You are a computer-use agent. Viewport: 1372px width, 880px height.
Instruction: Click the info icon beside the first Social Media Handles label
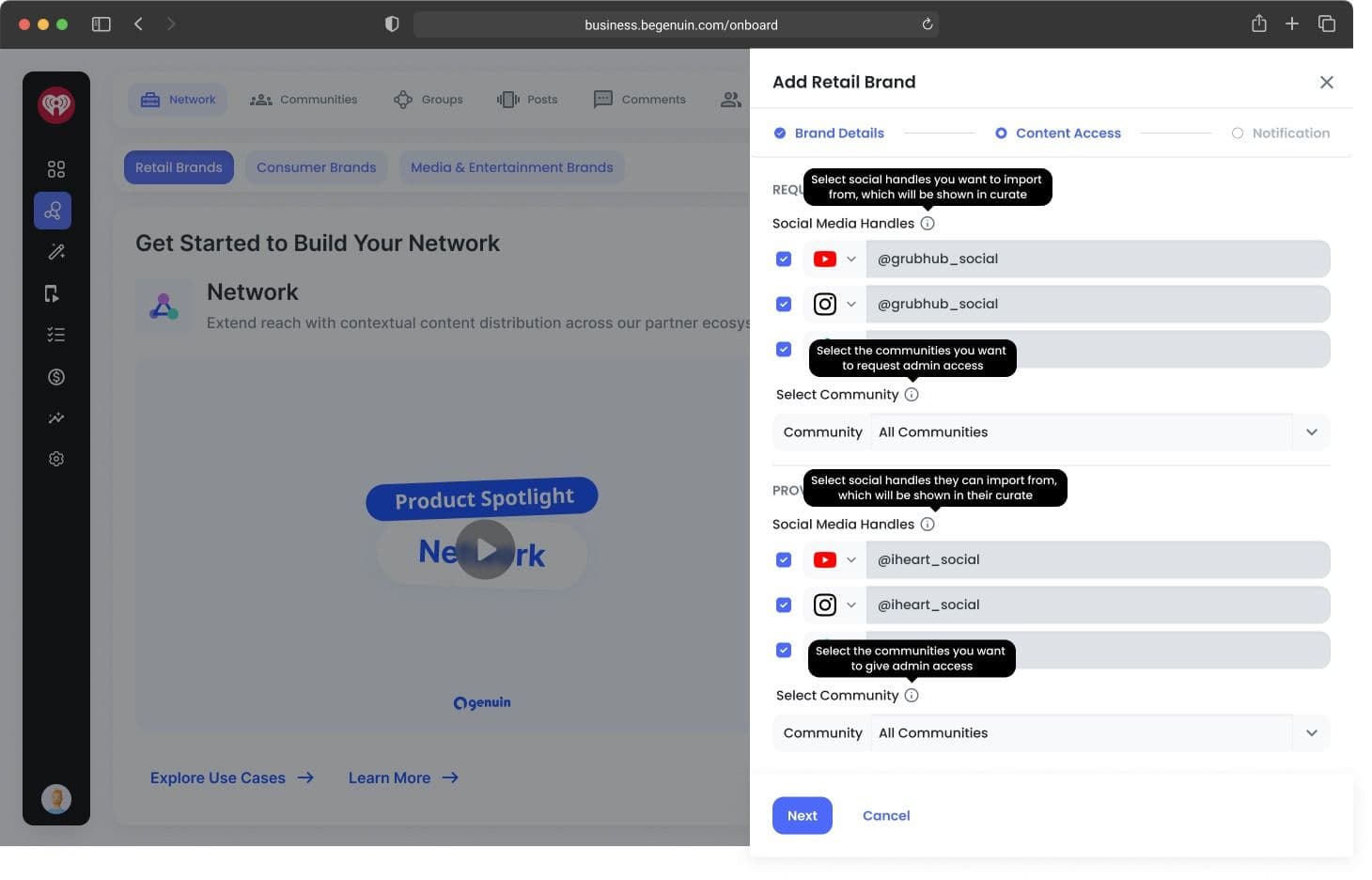(x=928, y=224)
